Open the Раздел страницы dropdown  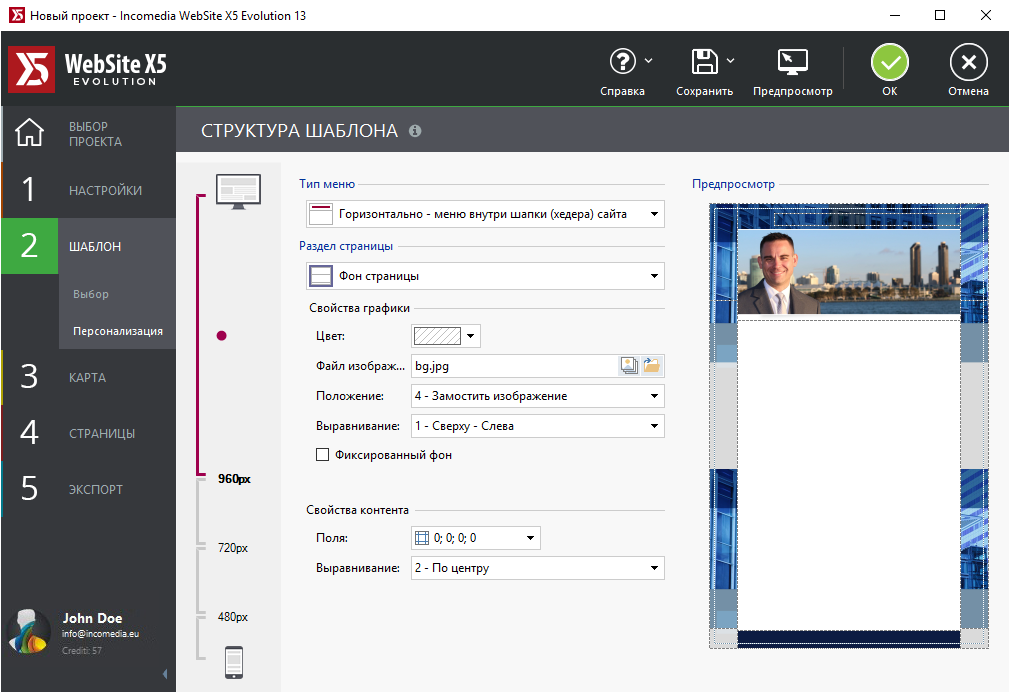485,276
